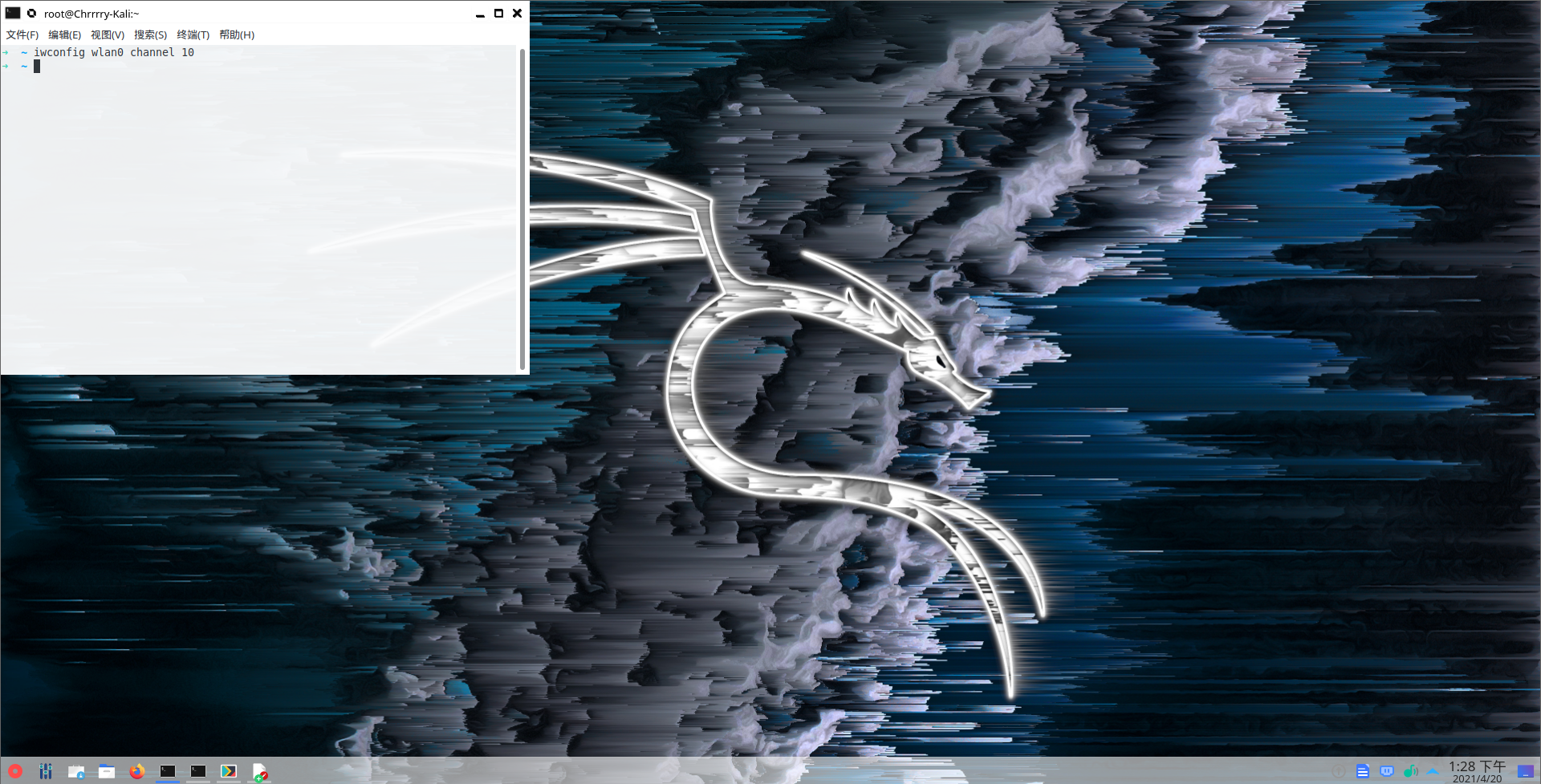Click the 1:28 clock to show calendar
This screenshot has height=784, width=1541.
click(1477, 771)
